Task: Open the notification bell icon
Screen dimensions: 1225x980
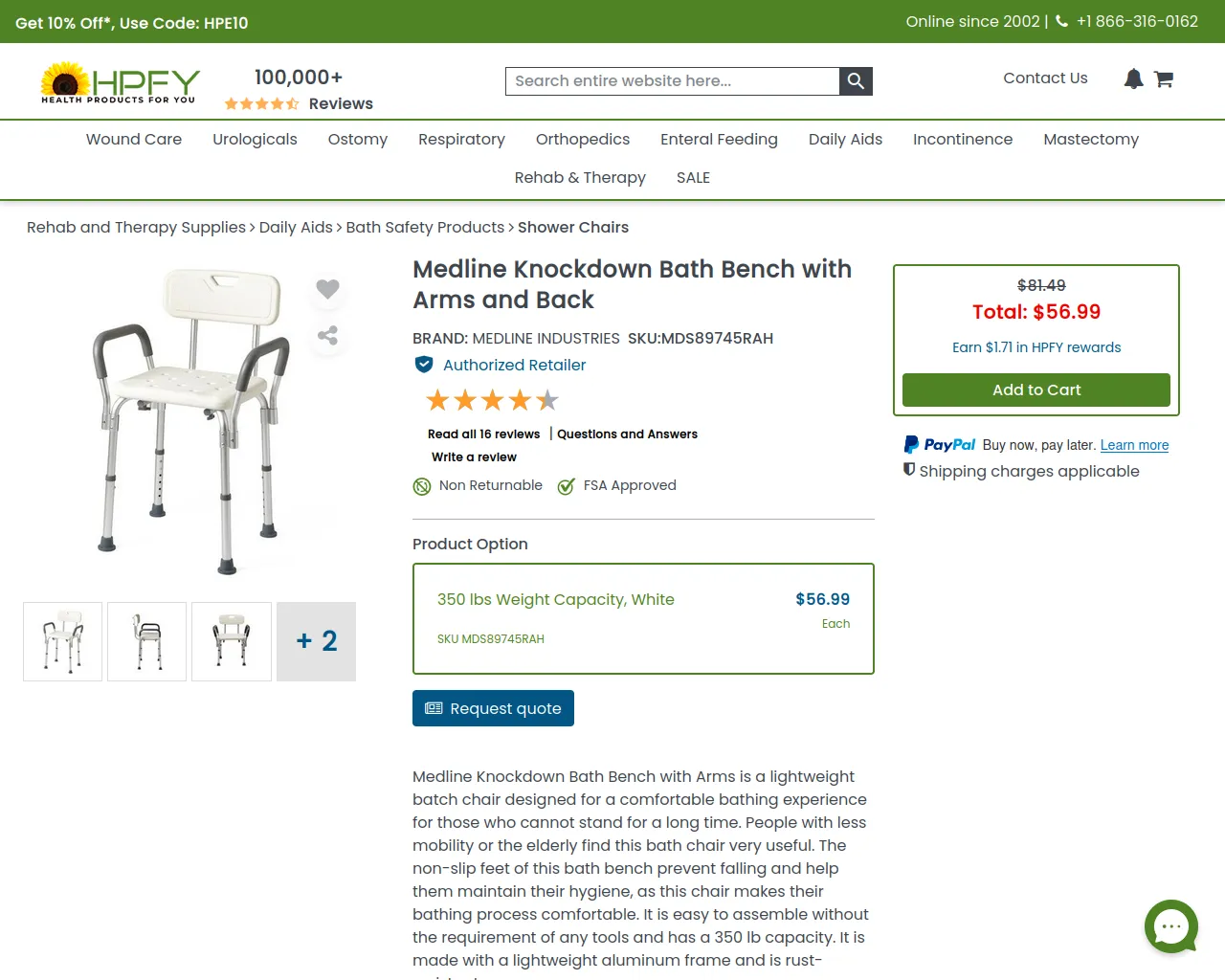Action: pyautogui.click(x=1133, y=78)
